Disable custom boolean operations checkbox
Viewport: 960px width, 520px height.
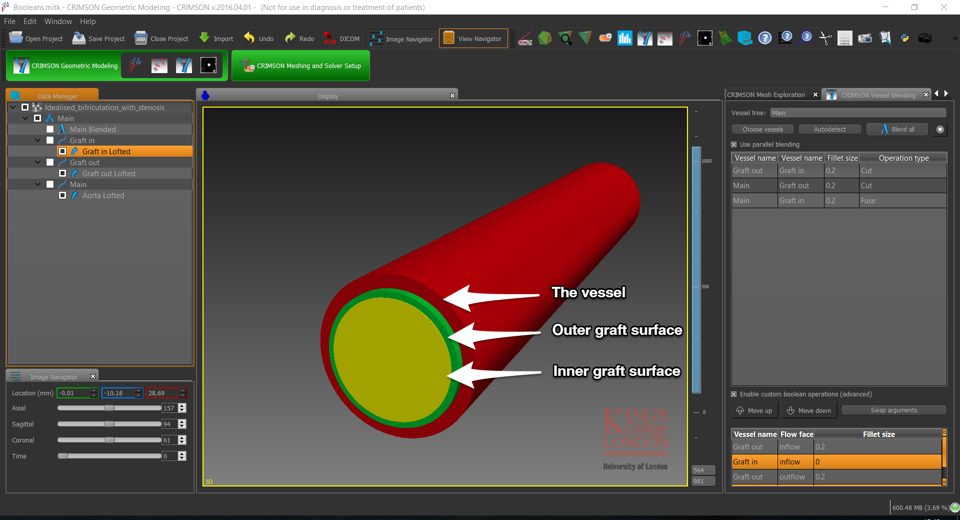pyautogui.click(x=734, y=394)
